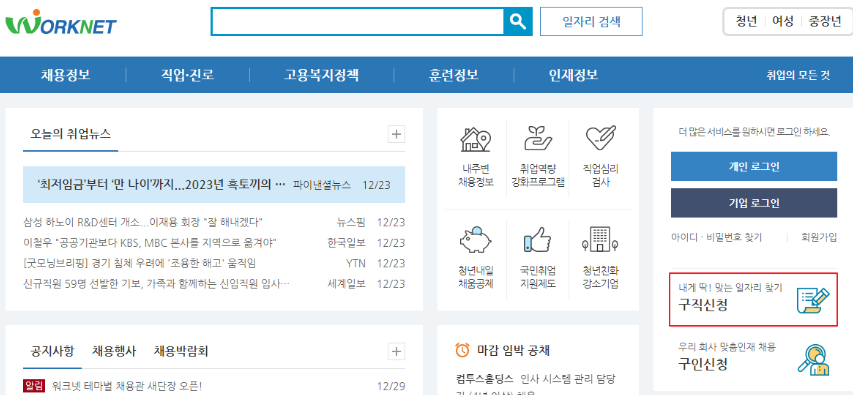This screenshot has width=853, height=395.
Task: Open 신규직원 59명 선발한 기보 article
Action: point(156,284)
